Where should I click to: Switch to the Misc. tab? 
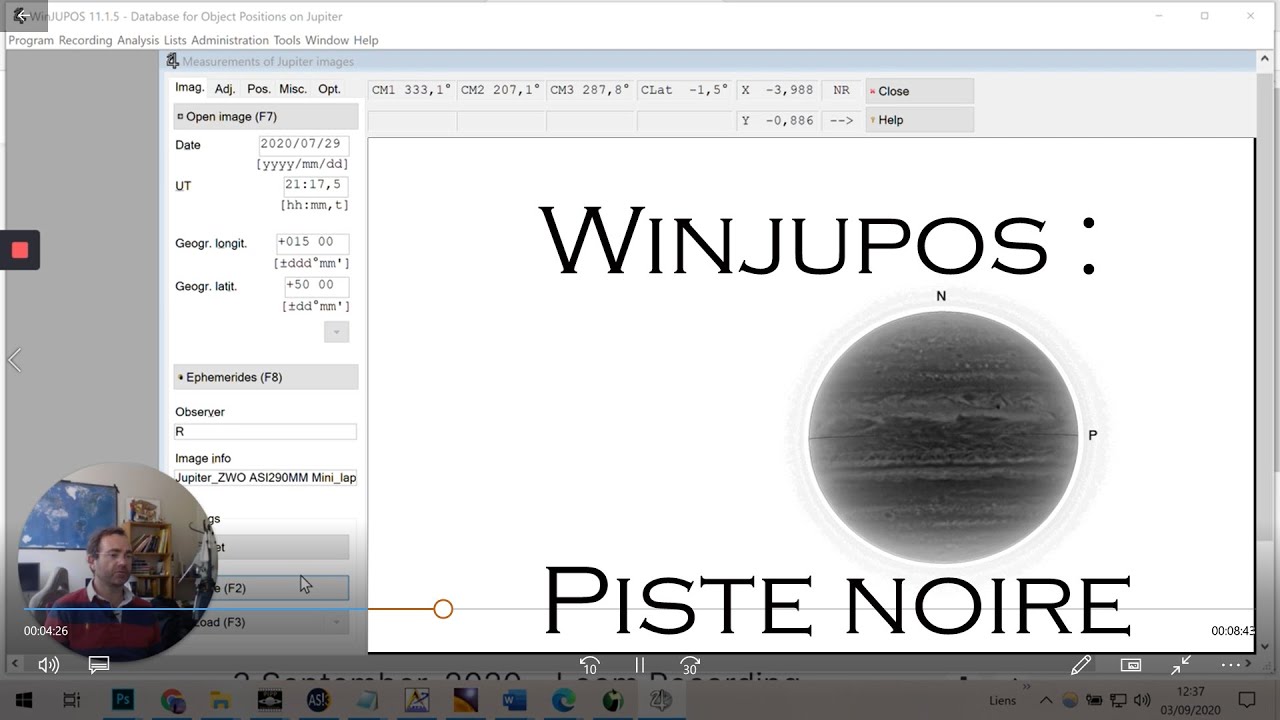pos(293,89)
